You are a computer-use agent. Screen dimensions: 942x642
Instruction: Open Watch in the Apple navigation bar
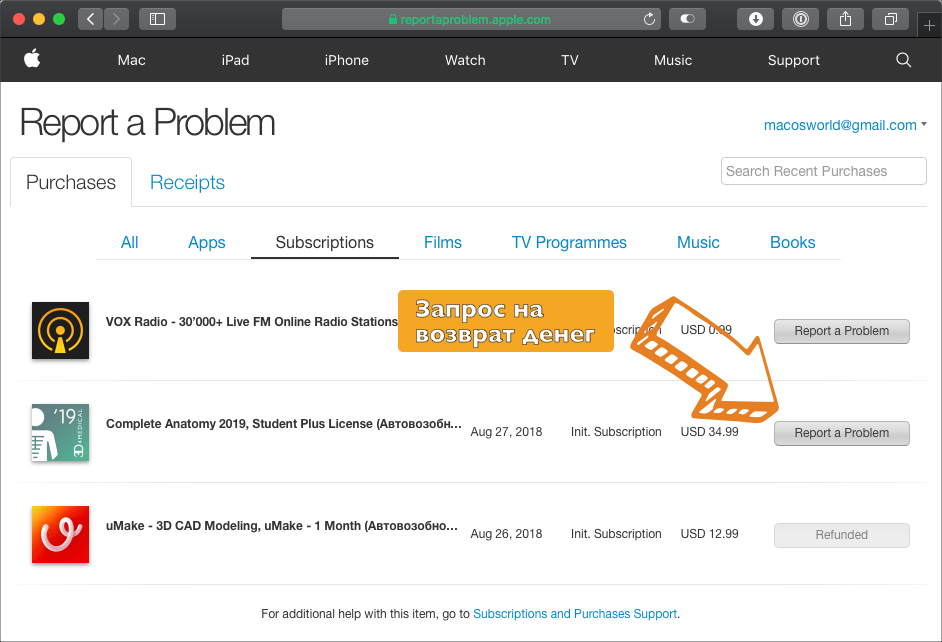pyautogui.click(x=465, y=60)
